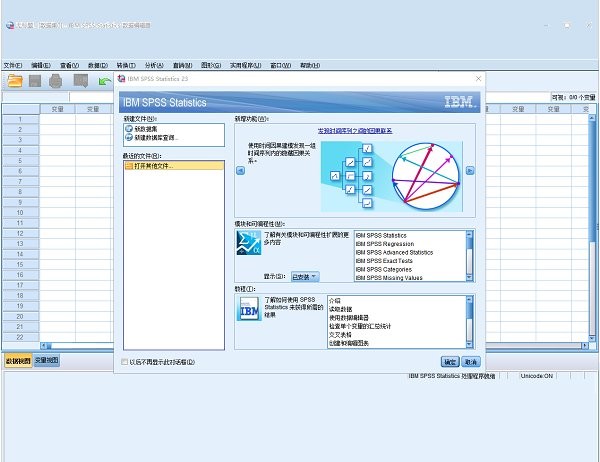Screen dimensions: 600x462
Task: Click the previous arrow beside the feature graphic
Action: point(239,170)
